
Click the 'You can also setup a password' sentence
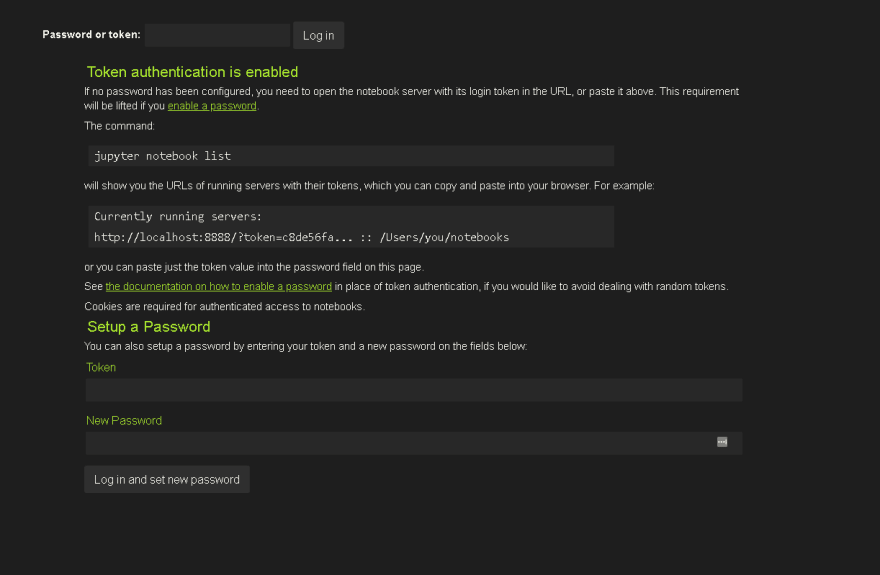click(x=306, y=347)
